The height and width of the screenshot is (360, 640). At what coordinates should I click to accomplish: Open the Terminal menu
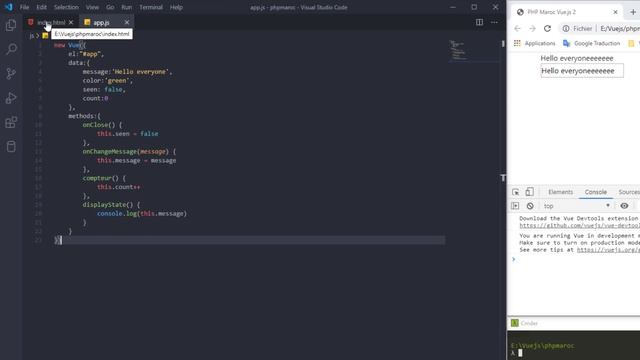pos(151,7)
